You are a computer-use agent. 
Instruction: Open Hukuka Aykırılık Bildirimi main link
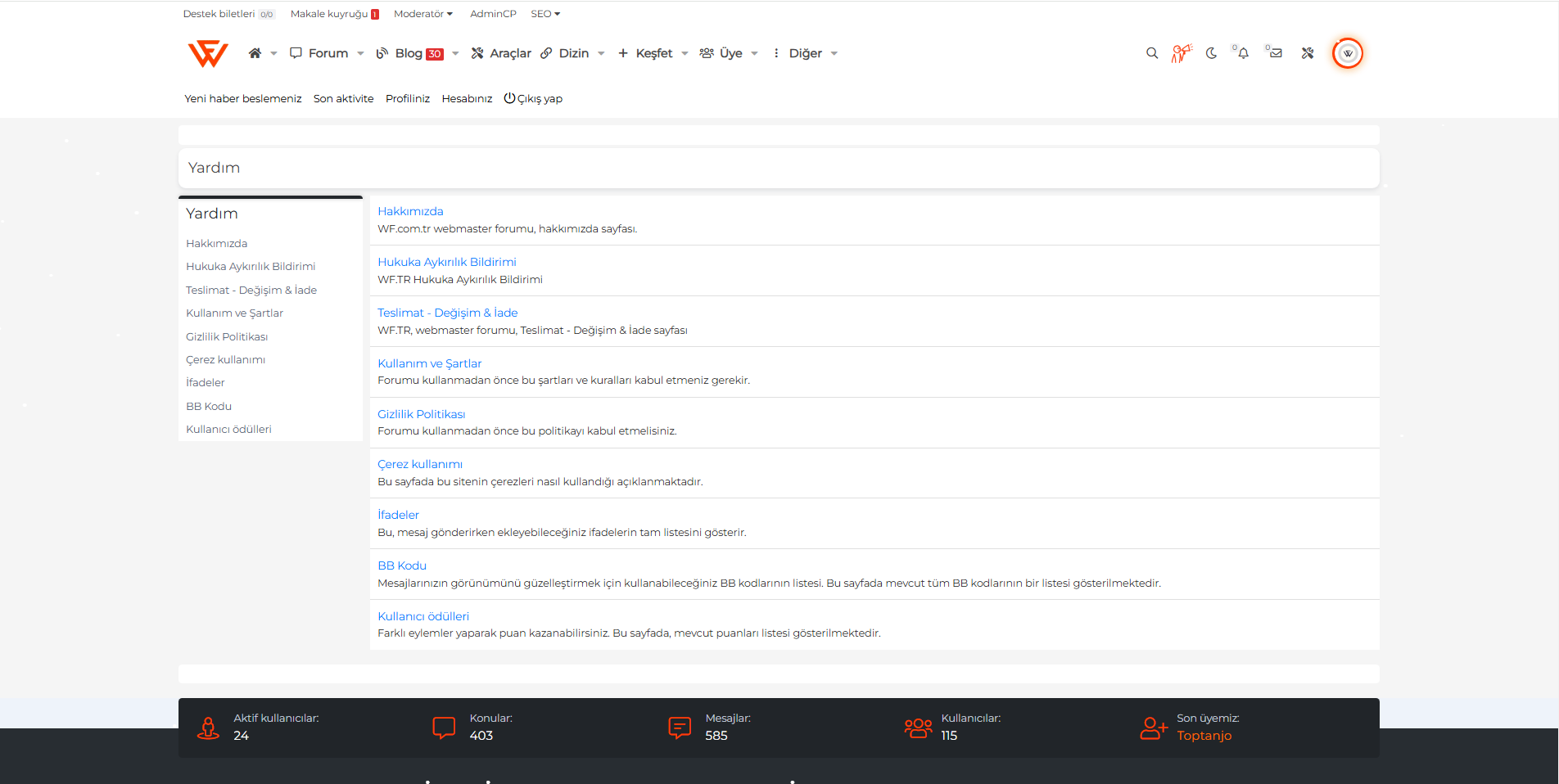point(447,262)
